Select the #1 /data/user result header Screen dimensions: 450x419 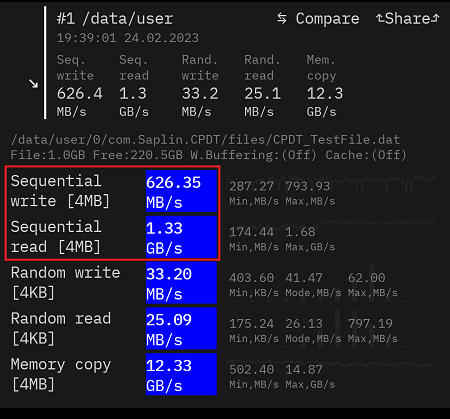click(x=115, y=19)
